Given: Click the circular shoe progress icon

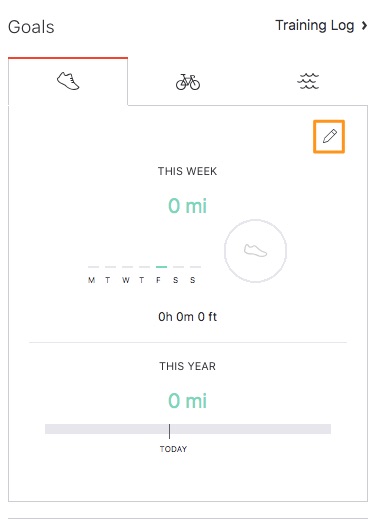Looking at the screenshot, I should click(255, 251).
